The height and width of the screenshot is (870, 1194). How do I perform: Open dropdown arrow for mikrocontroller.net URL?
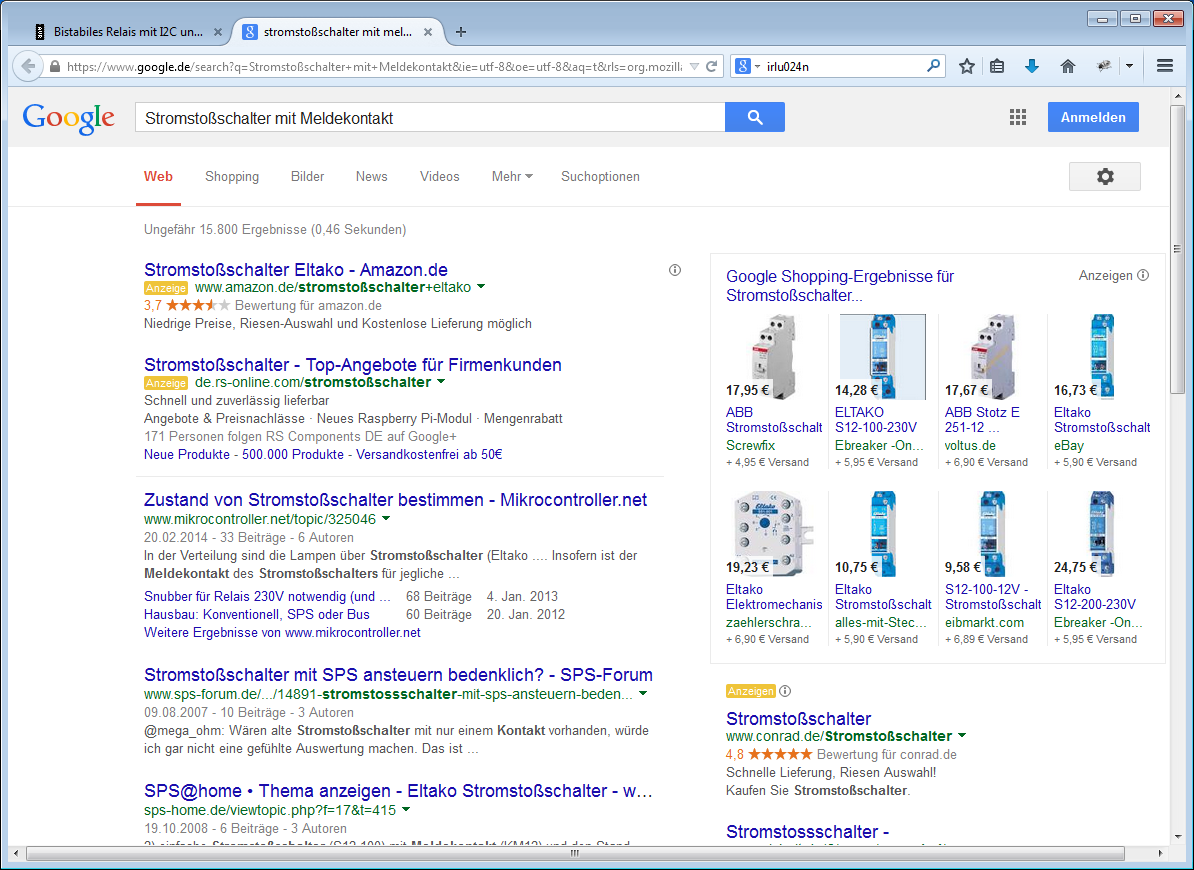tap(386, 518)
